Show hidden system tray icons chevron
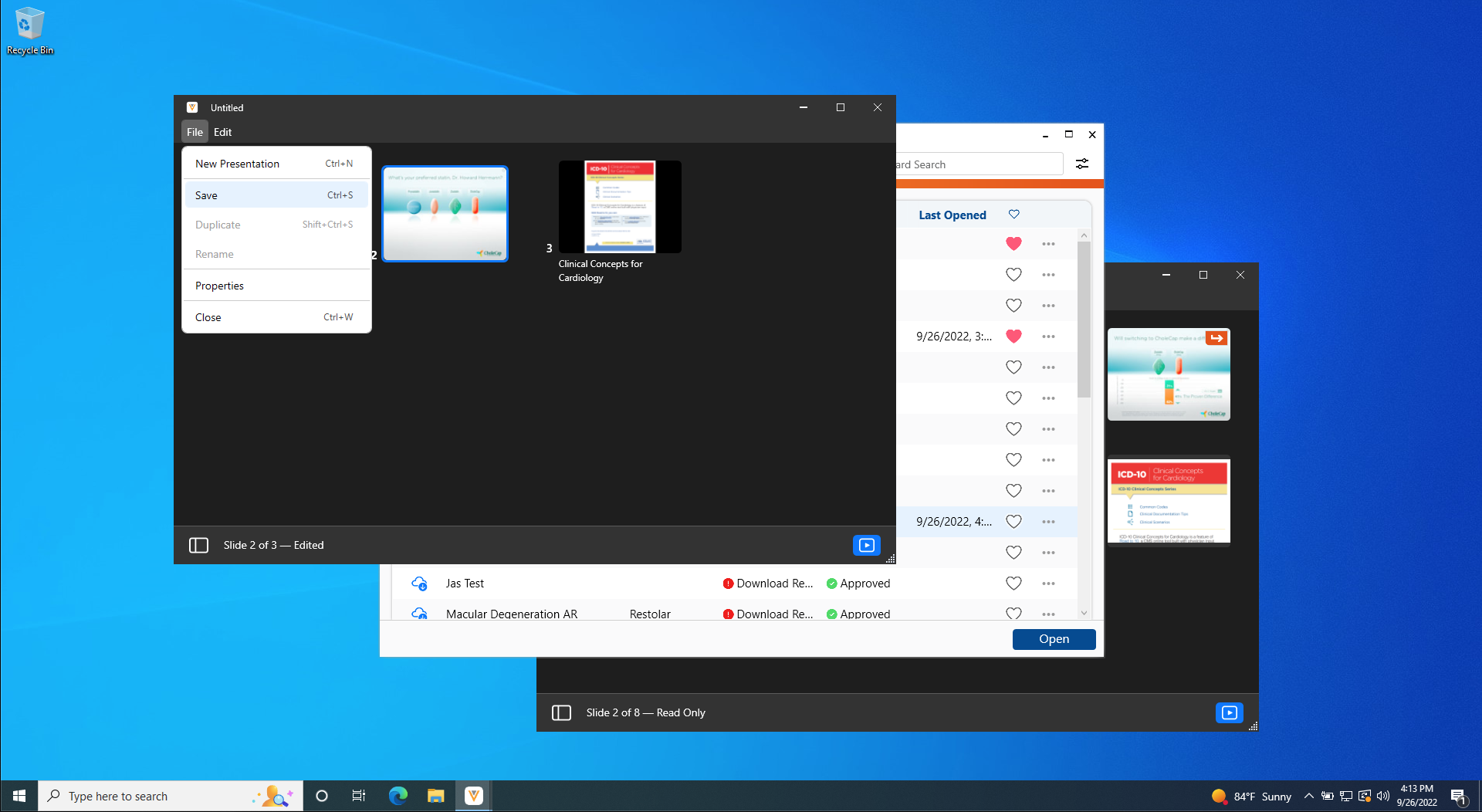Image resolution: width=1482 pixels, height=812 pixels. pyautogui.click(x=1308, y=796)
